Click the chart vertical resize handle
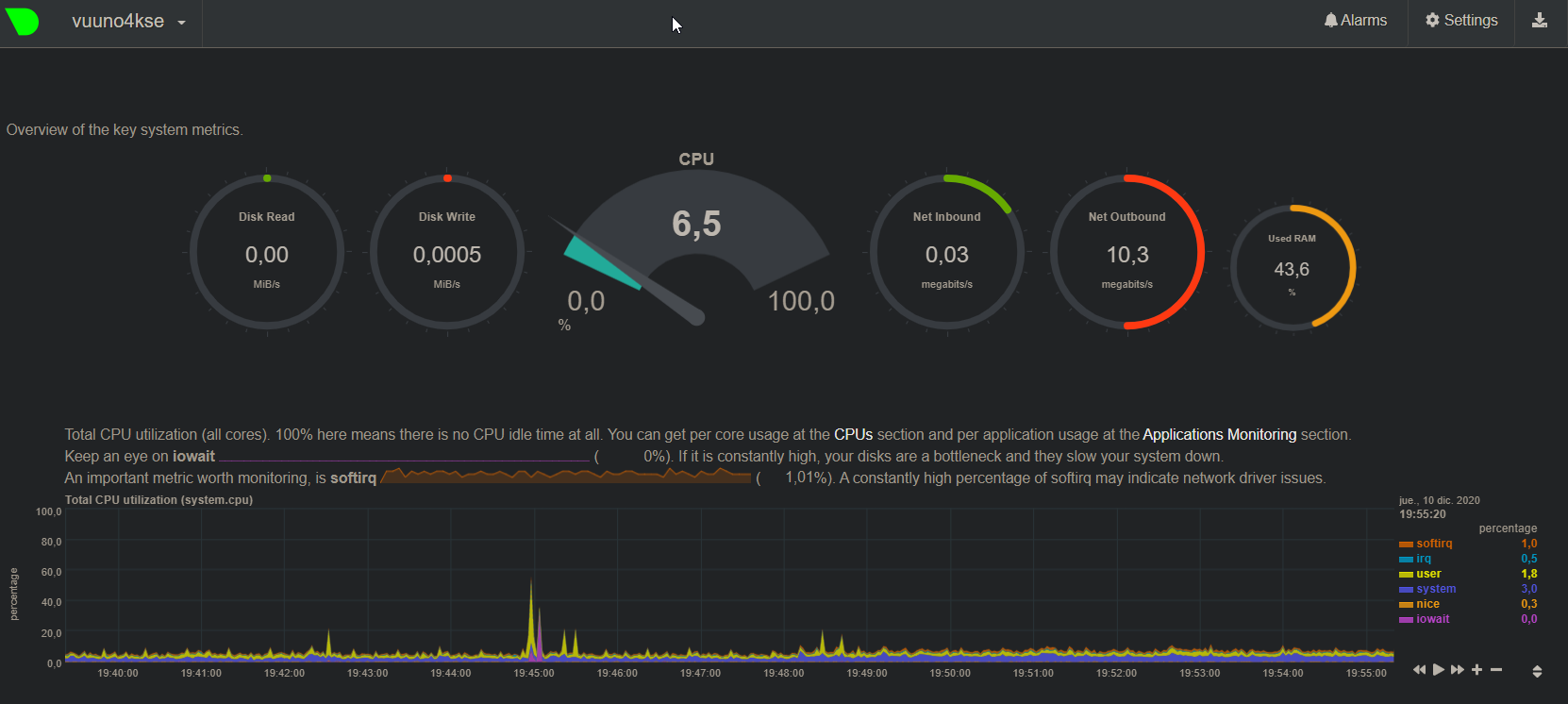 tap(1537, 672)
